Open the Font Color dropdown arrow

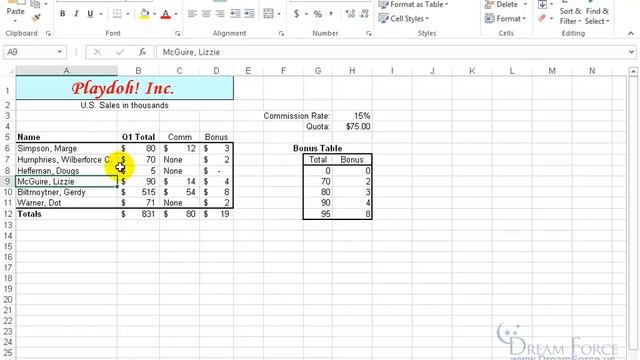176,14
